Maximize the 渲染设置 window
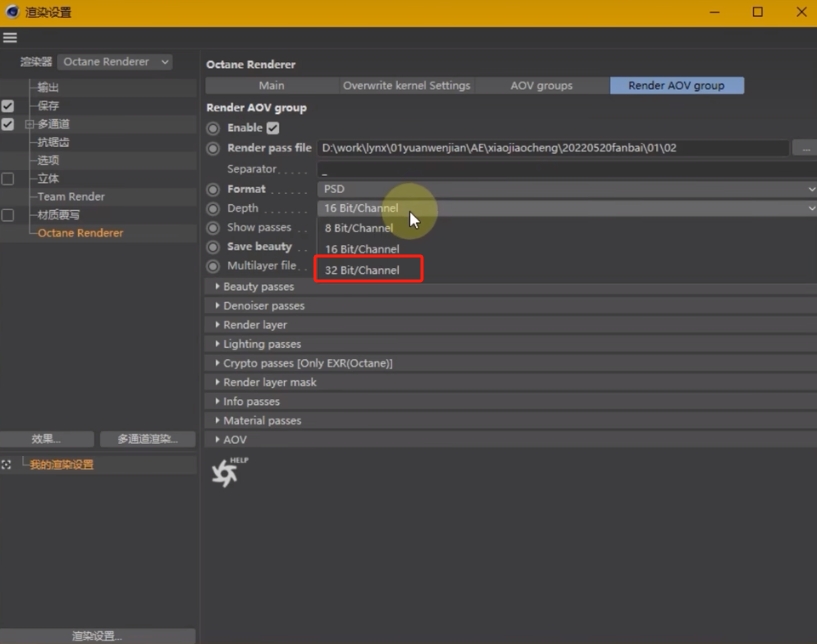 point(758,12)
